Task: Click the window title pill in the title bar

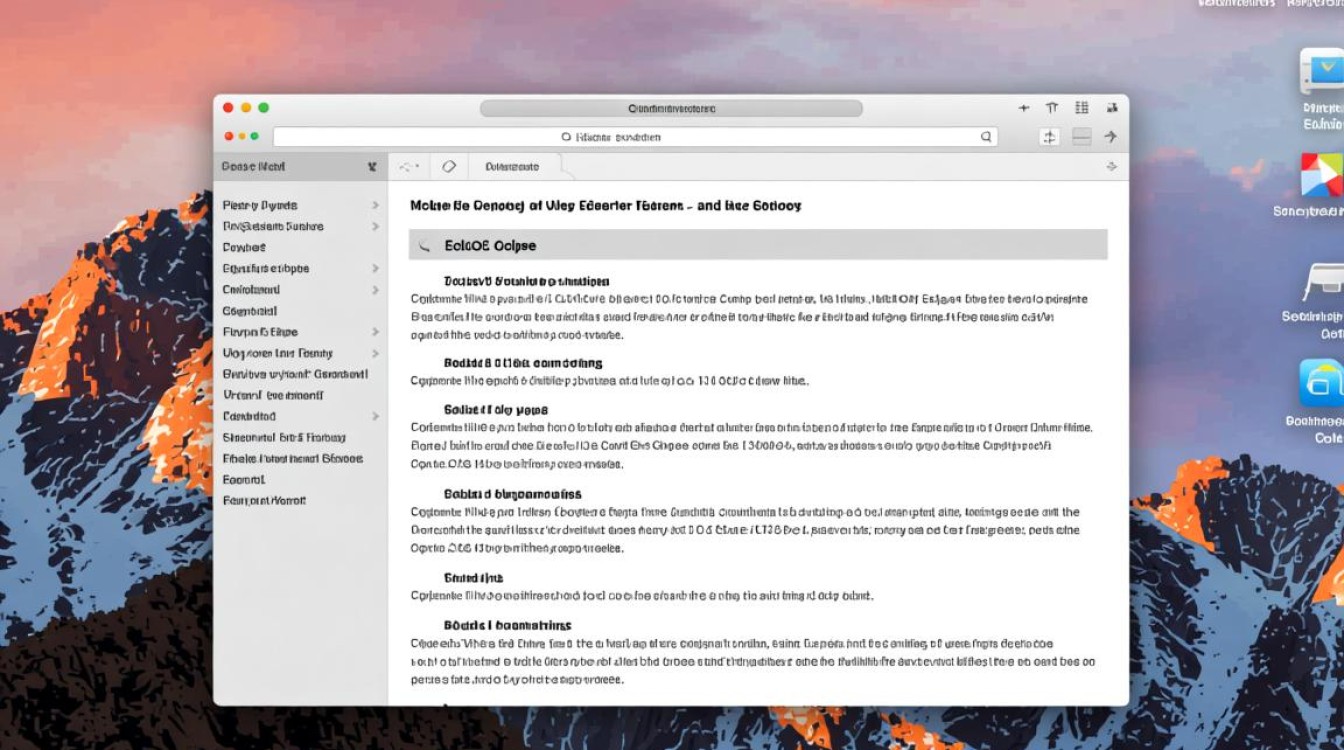Action: (x=671, y=108)
